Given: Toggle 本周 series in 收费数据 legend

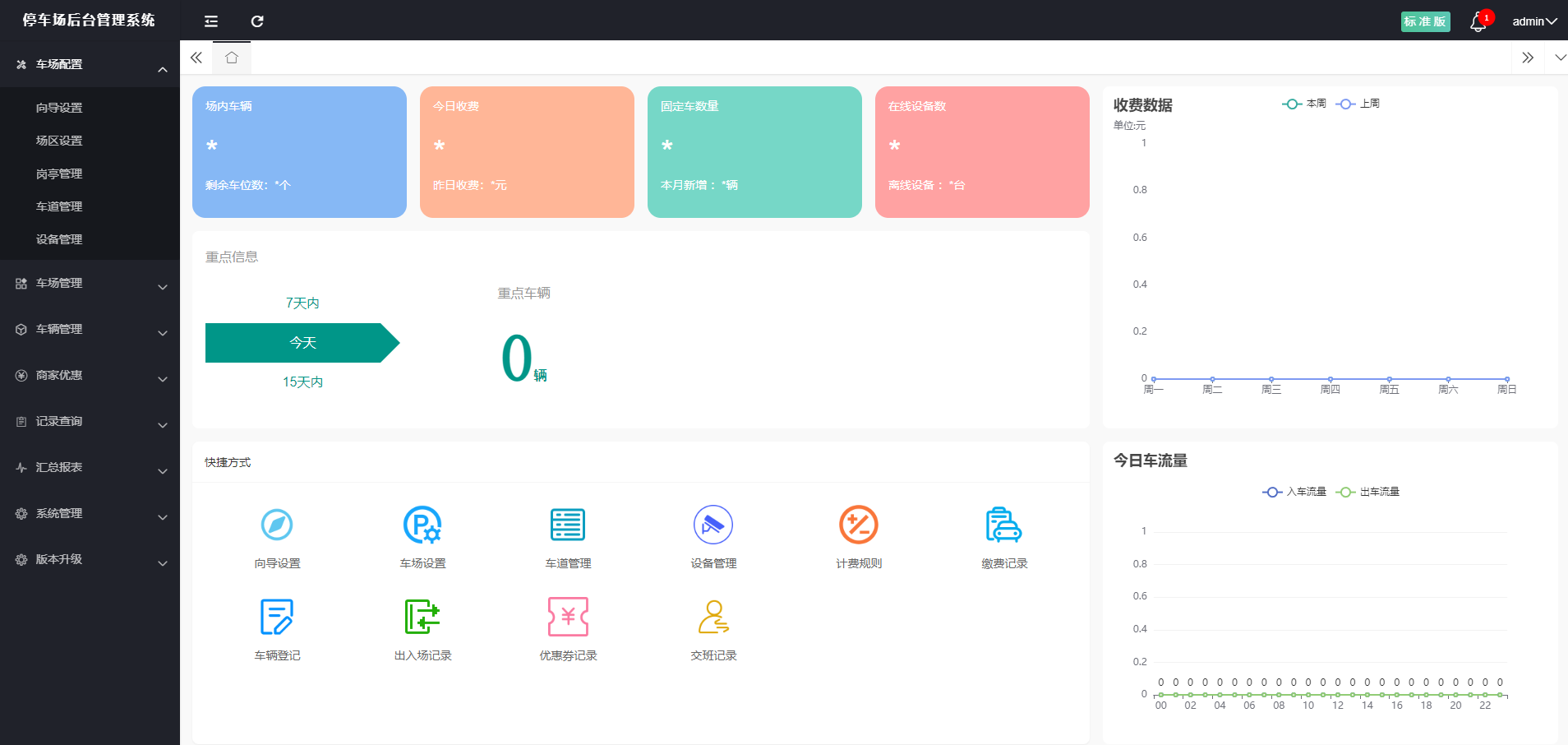Looking at the screenshot, I should (1304, 104).
